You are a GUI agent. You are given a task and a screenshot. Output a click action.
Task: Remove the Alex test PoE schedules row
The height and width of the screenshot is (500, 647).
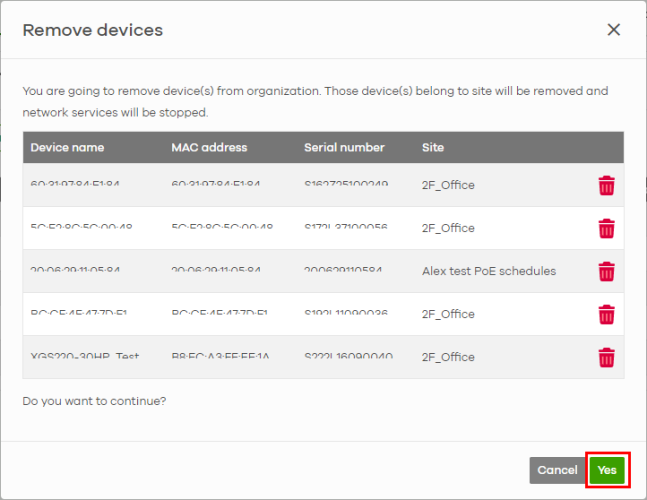pyautogui.click(x=606, y=271)
